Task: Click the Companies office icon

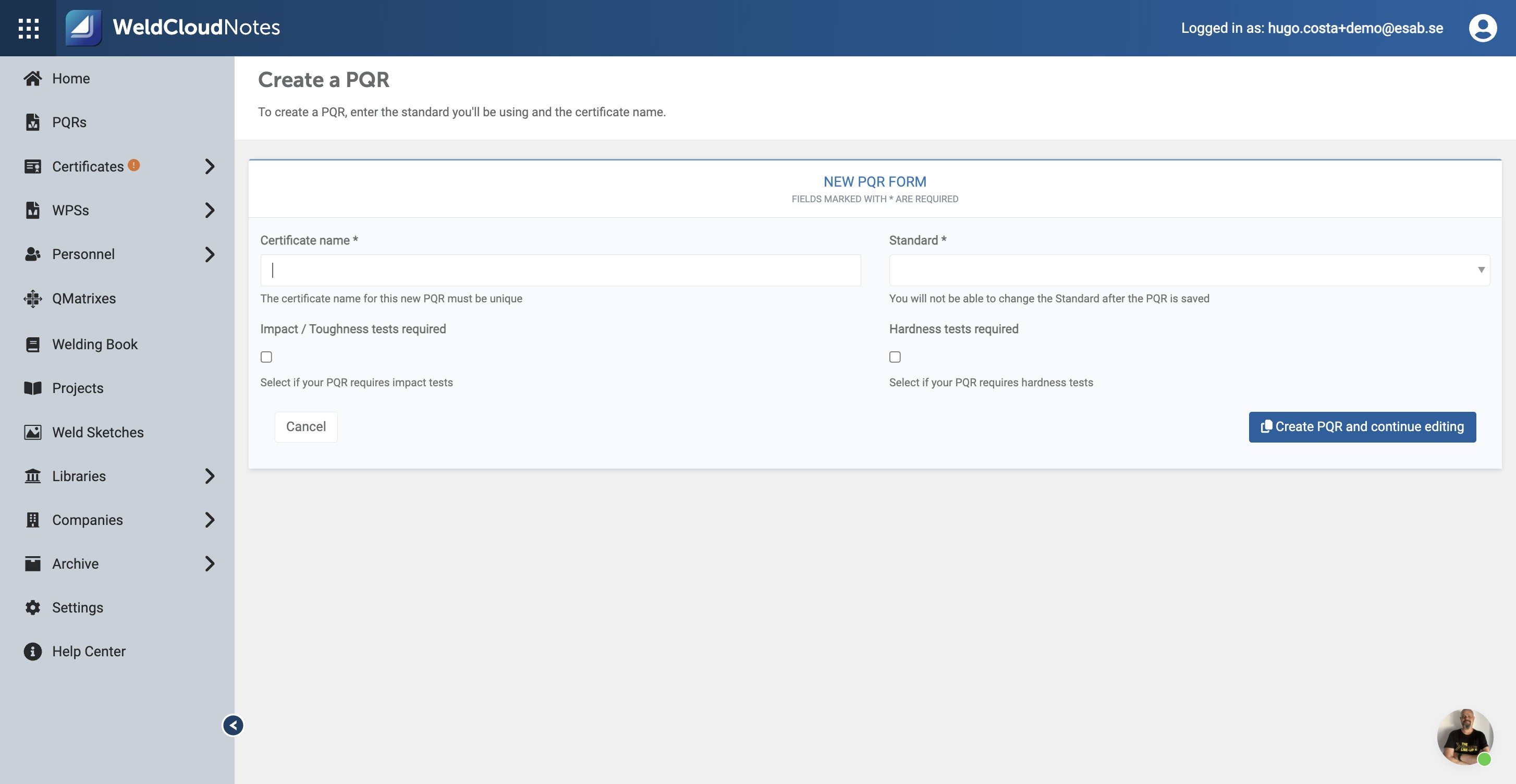Action: [x=33, y=520]
